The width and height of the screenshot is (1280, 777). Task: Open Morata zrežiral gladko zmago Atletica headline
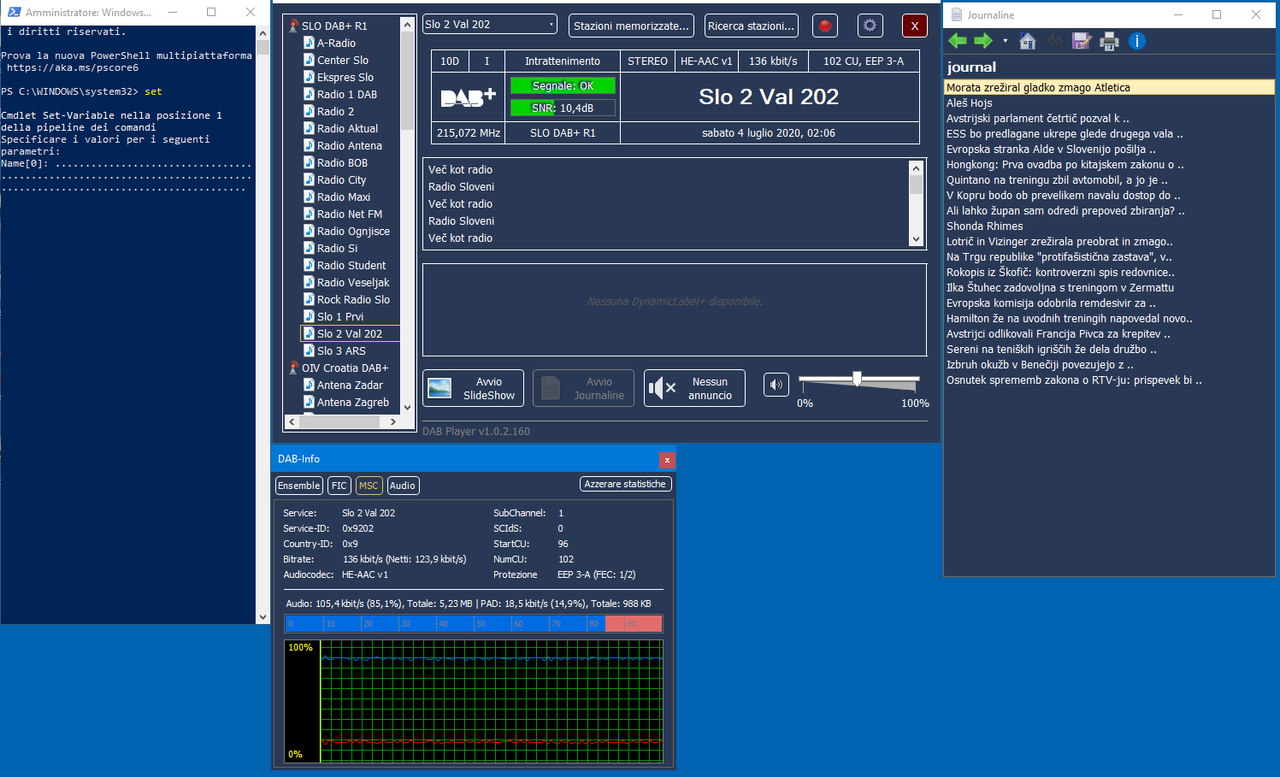(x=1110, y=87)
